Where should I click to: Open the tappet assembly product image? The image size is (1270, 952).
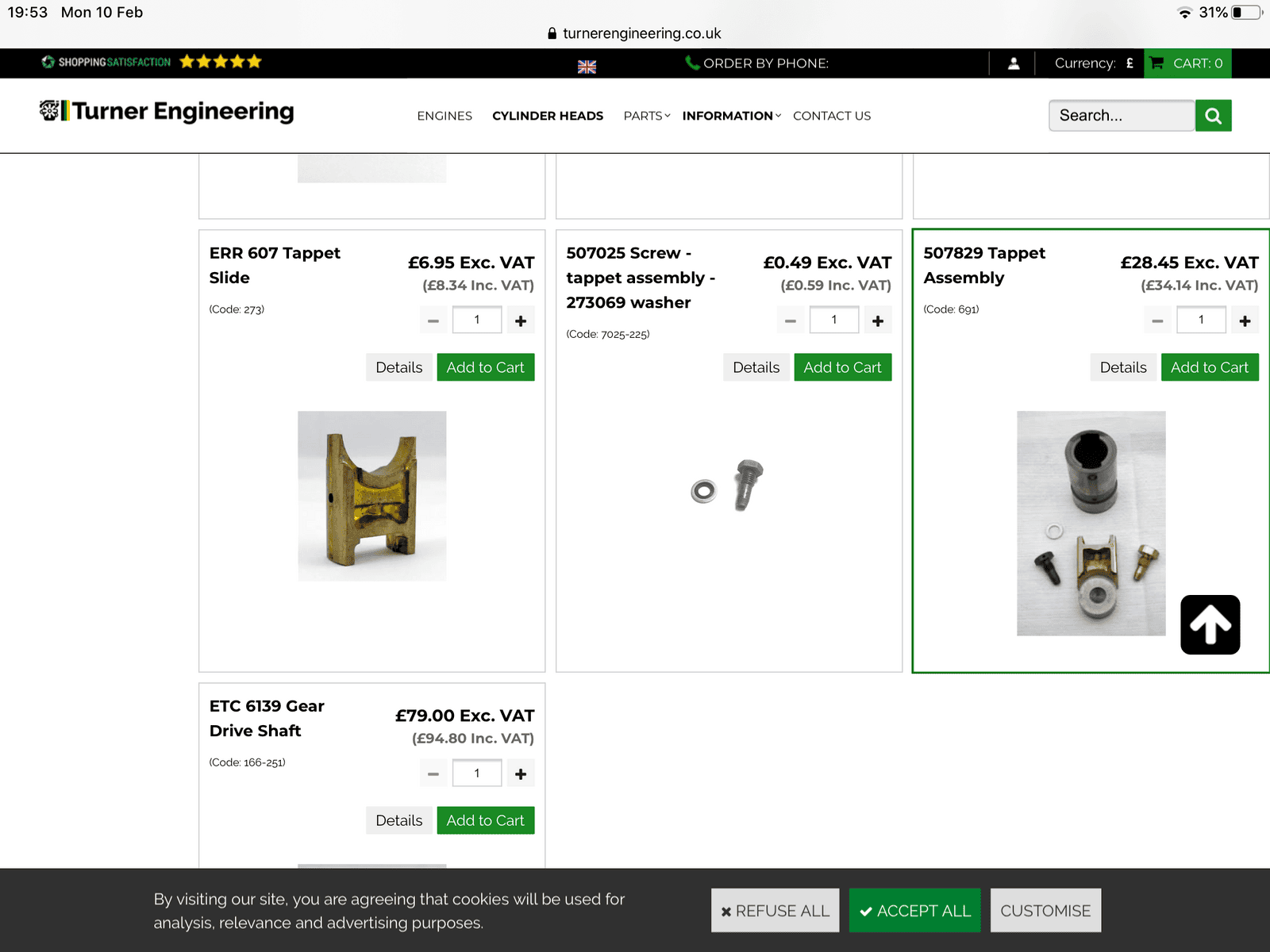pos(1091,524)
